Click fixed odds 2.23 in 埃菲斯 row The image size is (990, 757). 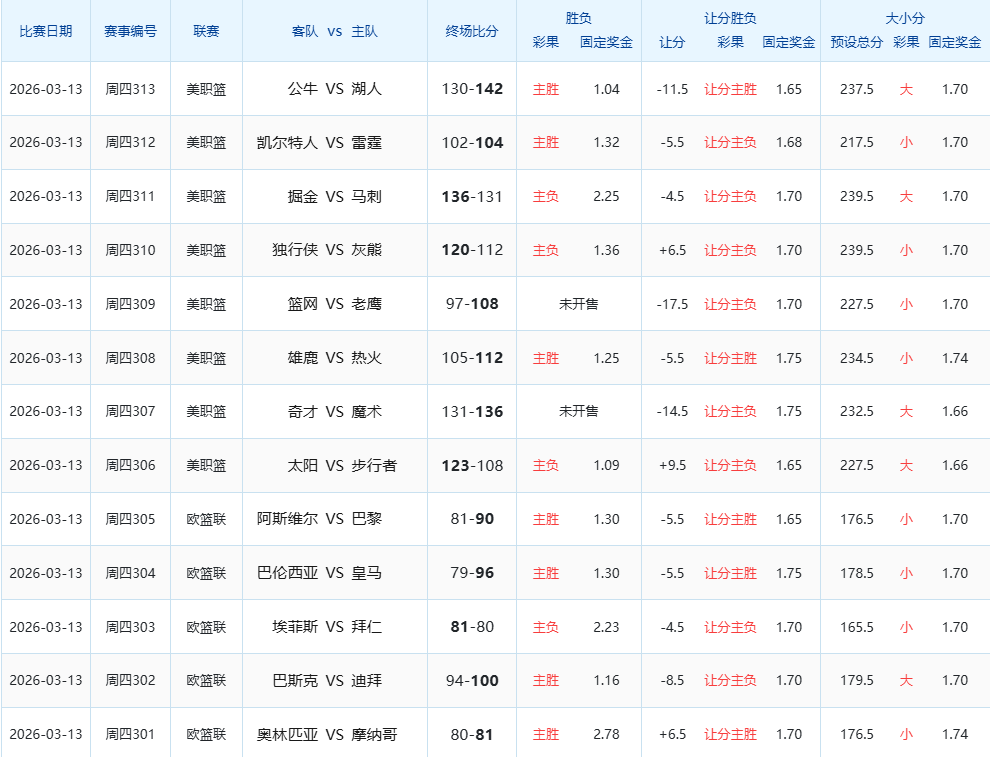pyautogui.click(x=606, y=628)
